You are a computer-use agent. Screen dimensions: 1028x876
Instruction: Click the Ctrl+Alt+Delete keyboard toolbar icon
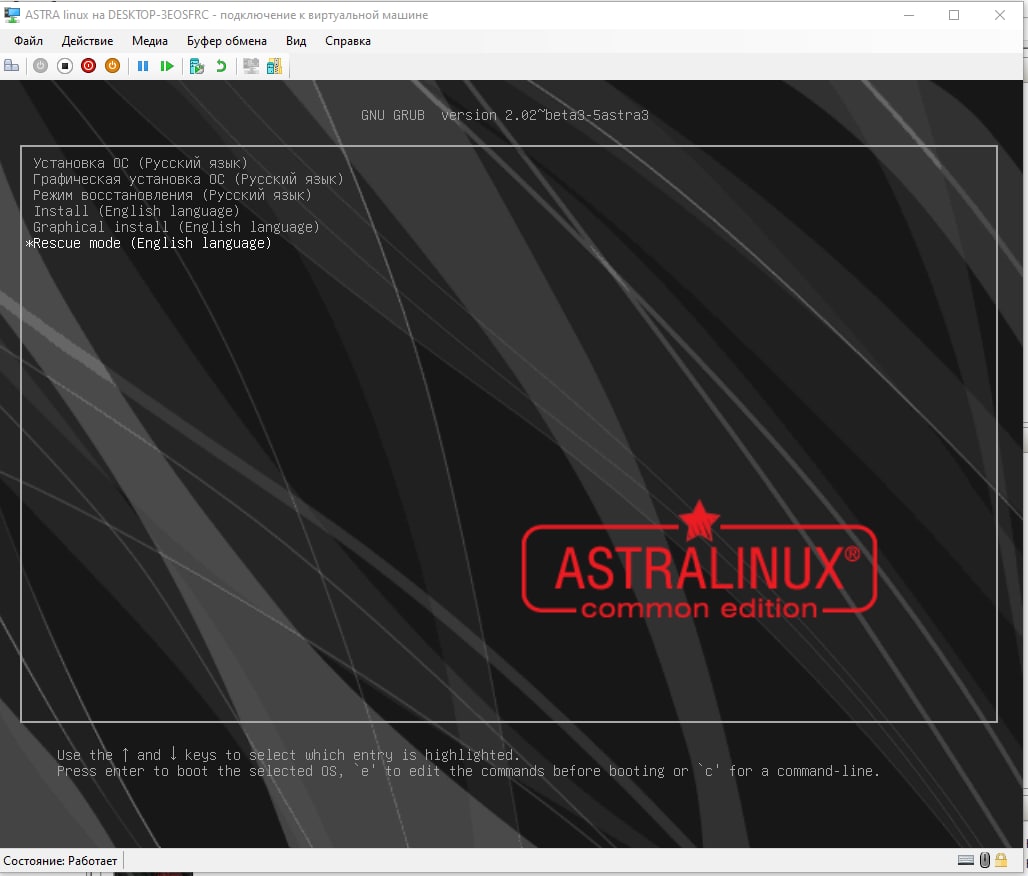tap(12, 66)
